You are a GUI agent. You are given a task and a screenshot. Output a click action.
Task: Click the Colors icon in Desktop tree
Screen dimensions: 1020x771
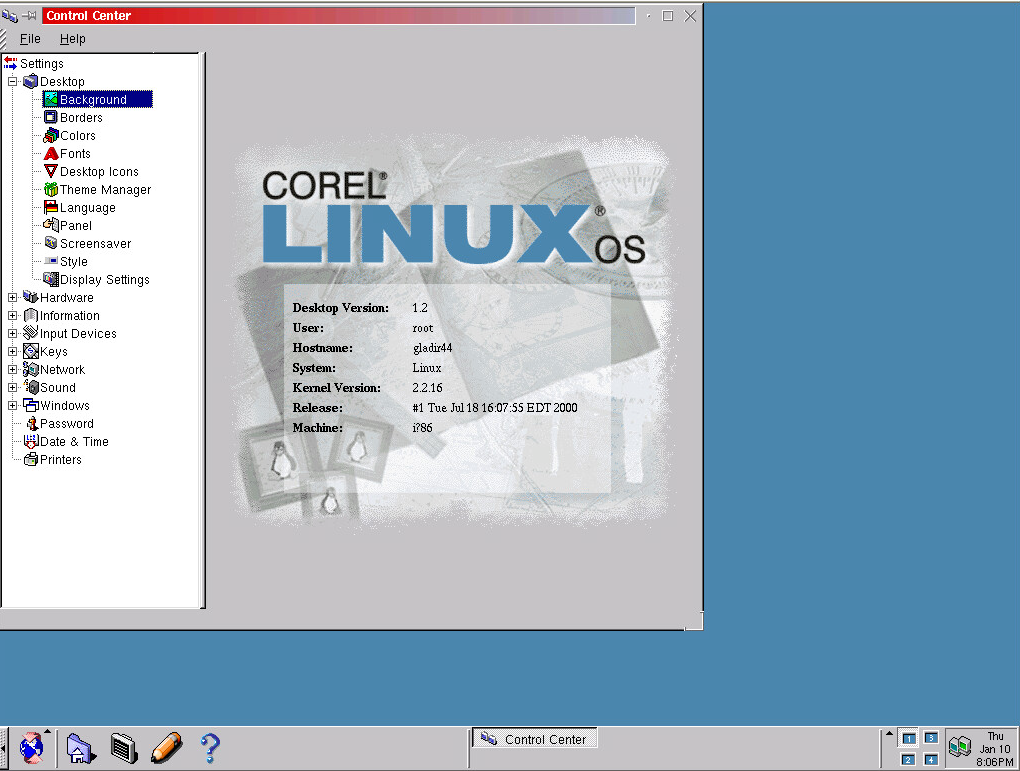[x=51, y=136]
